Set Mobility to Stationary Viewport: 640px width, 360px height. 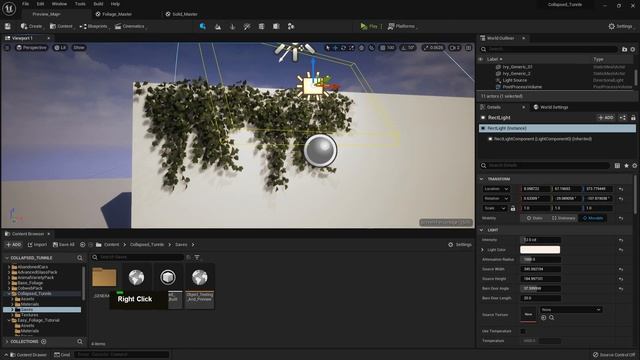[563, 218]
